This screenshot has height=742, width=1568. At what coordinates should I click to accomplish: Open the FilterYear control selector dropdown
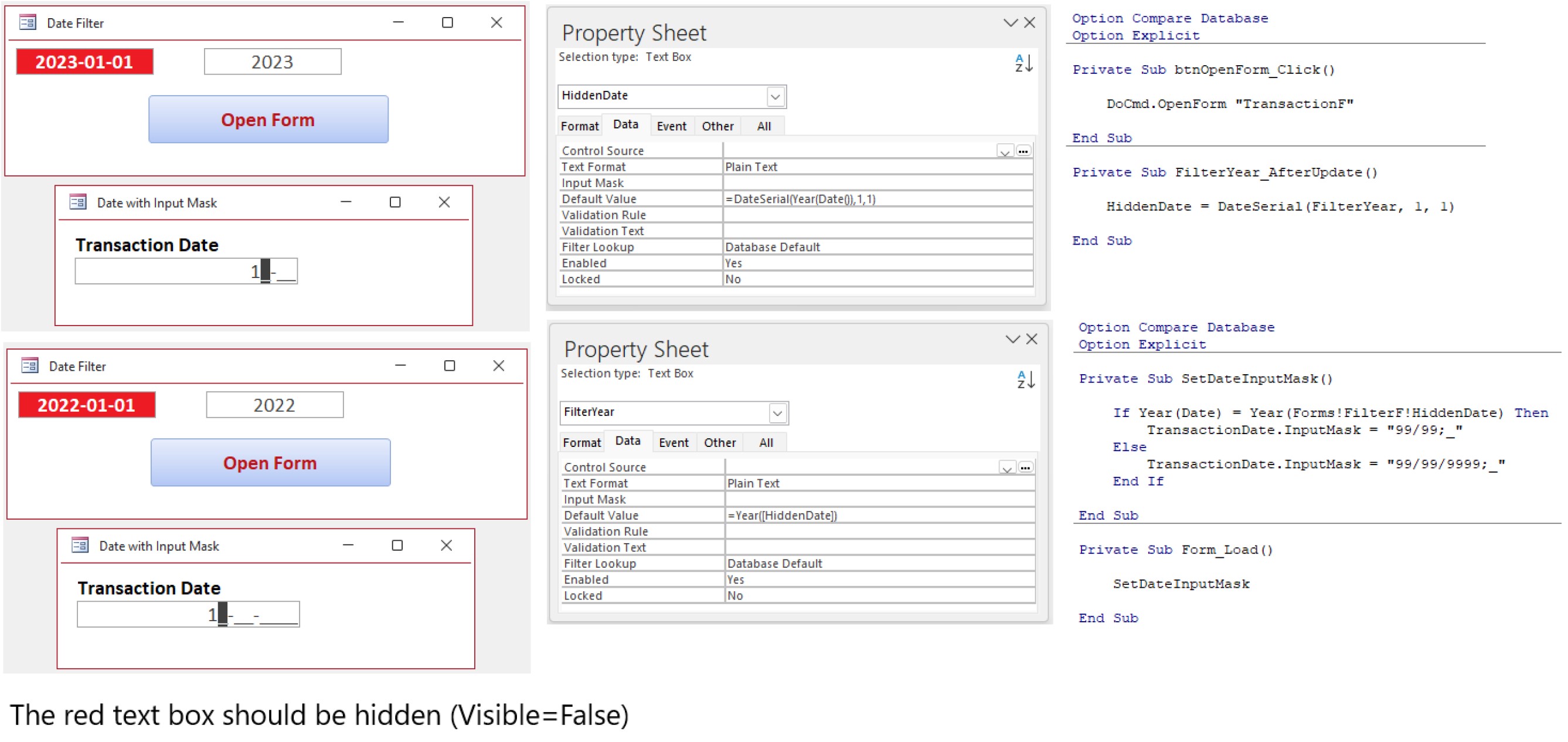pyautogui.click(x=779, y=412)
